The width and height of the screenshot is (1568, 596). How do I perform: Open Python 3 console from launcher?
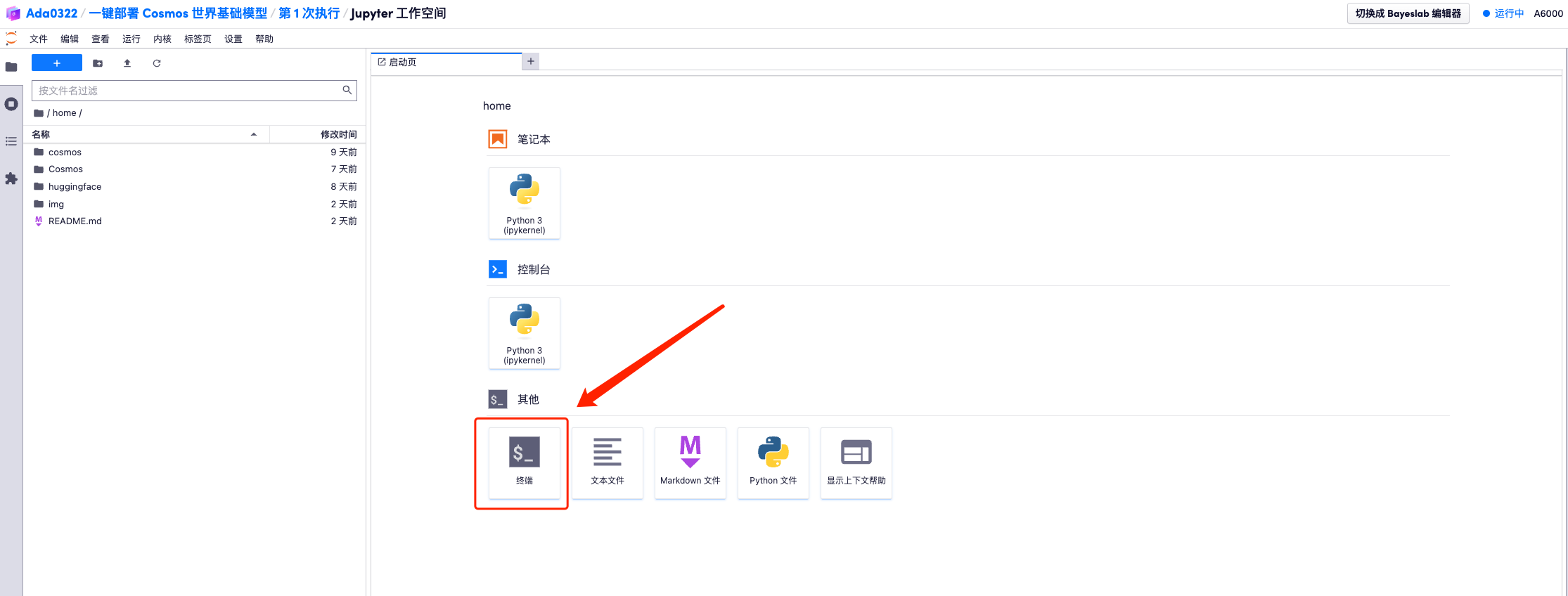coord(524,332)
